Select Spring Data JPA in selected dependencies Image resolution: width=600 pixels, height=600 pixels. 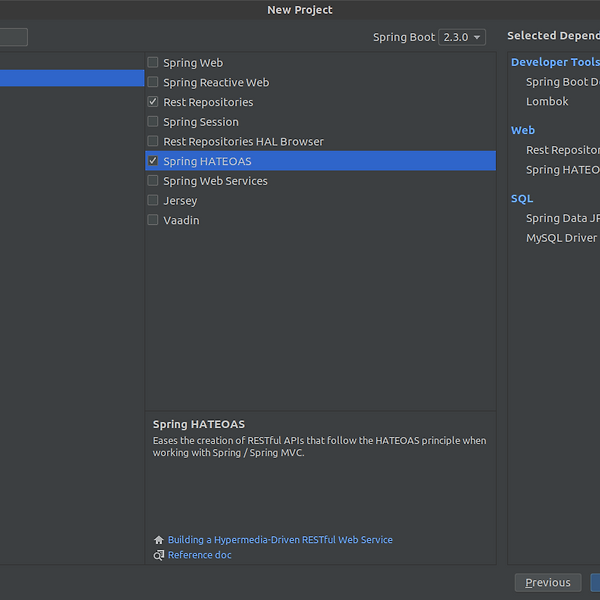[562, 218]
